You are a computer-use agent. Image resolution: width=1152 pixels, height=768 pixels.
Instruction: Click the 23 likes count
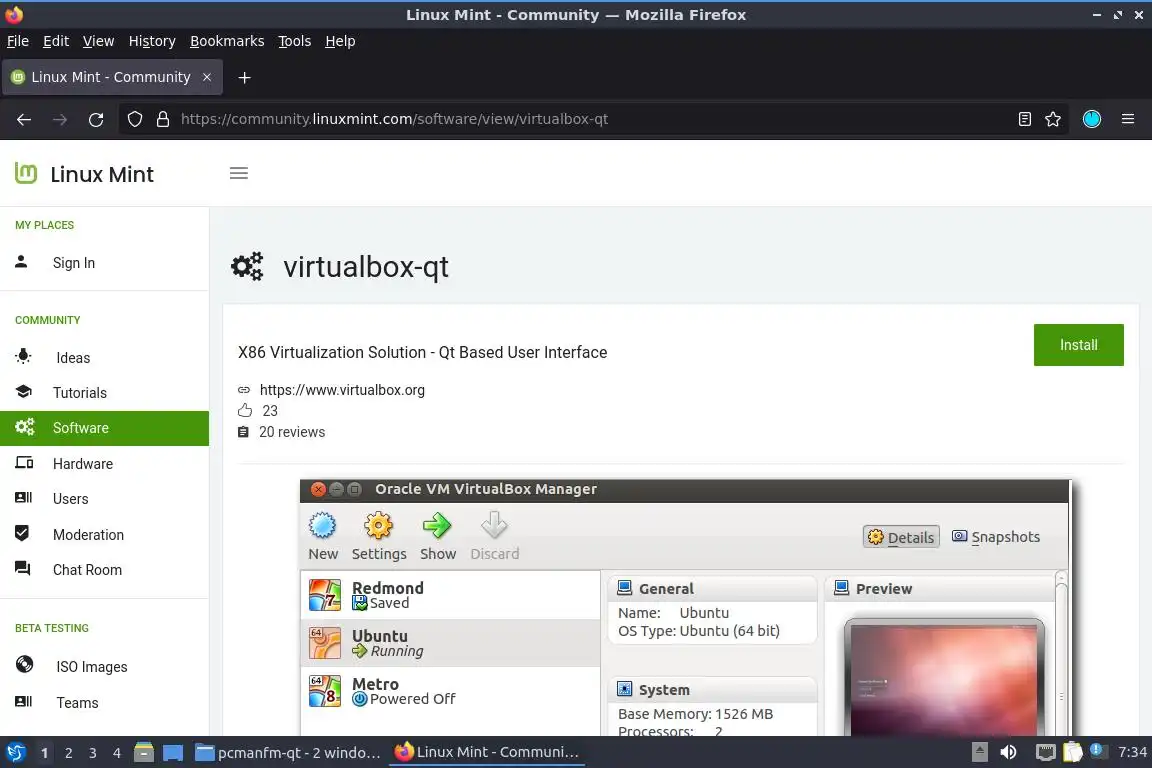(270, 411)
